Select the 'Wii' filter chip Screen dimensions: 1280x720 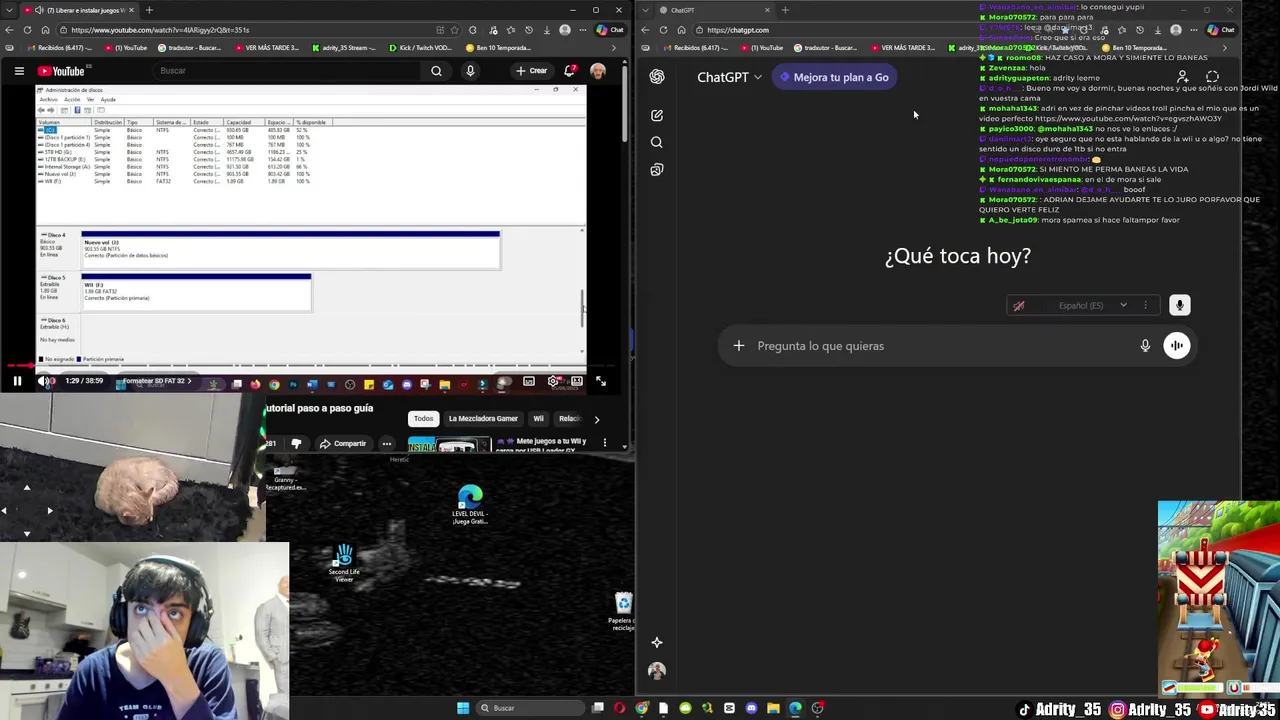[538, 419]
